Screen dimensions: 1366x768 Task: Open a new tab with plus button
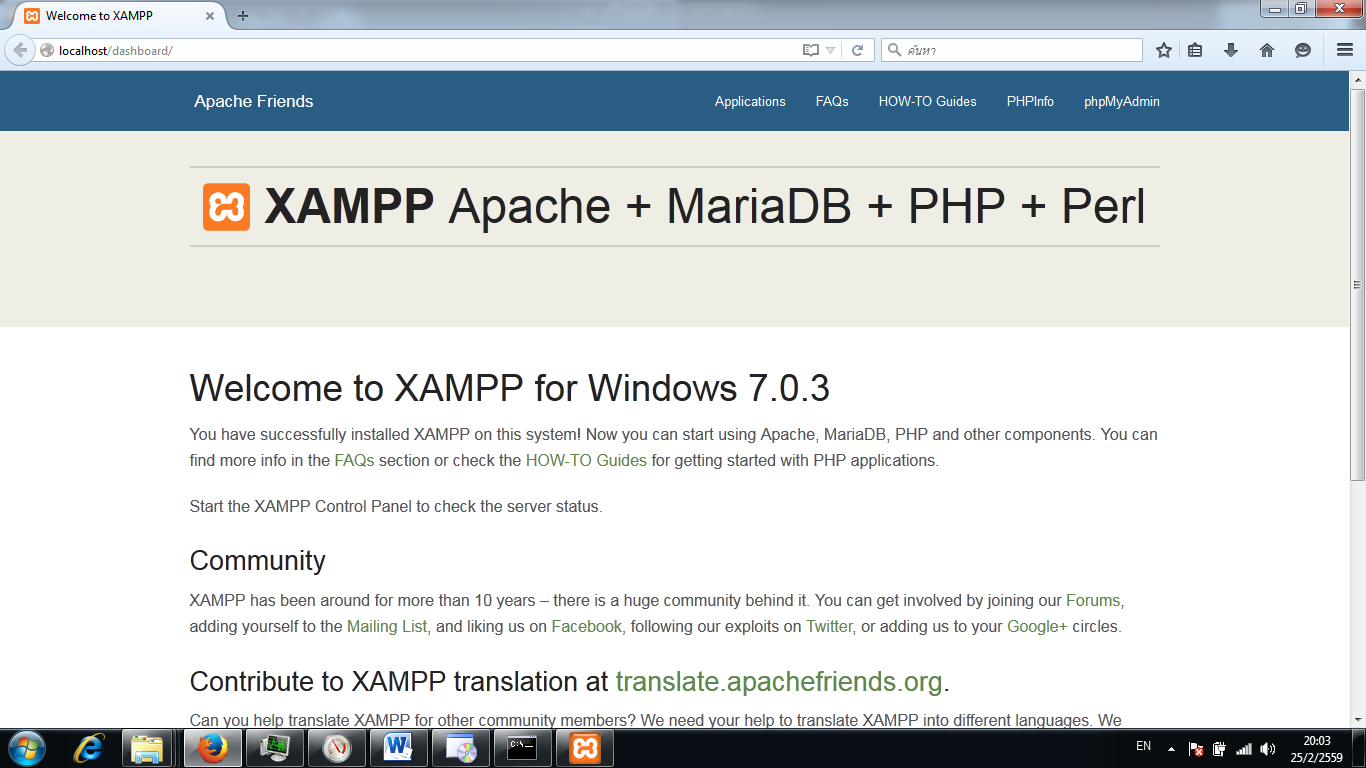tap(243, 16)
